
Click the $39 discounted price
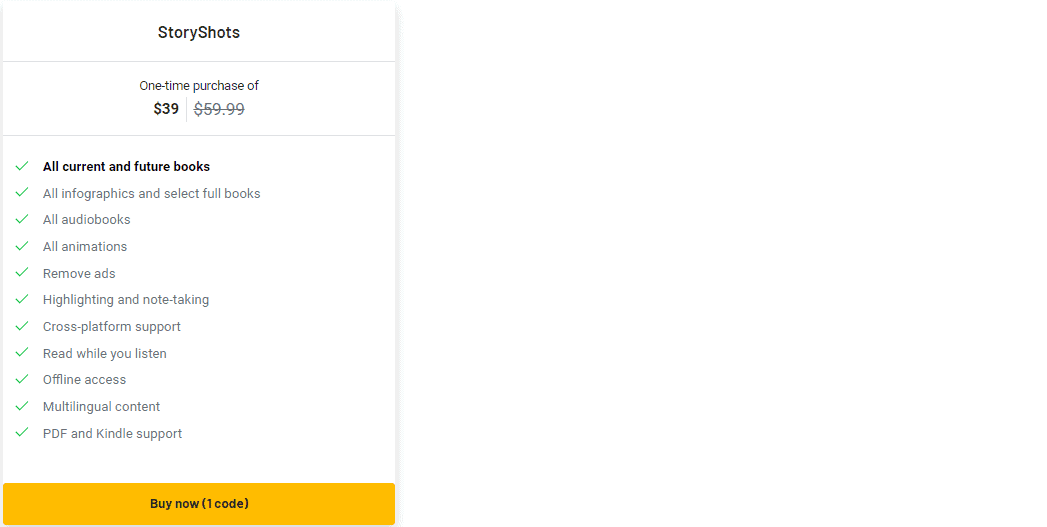pyautogui.click(x=166, y=109)
